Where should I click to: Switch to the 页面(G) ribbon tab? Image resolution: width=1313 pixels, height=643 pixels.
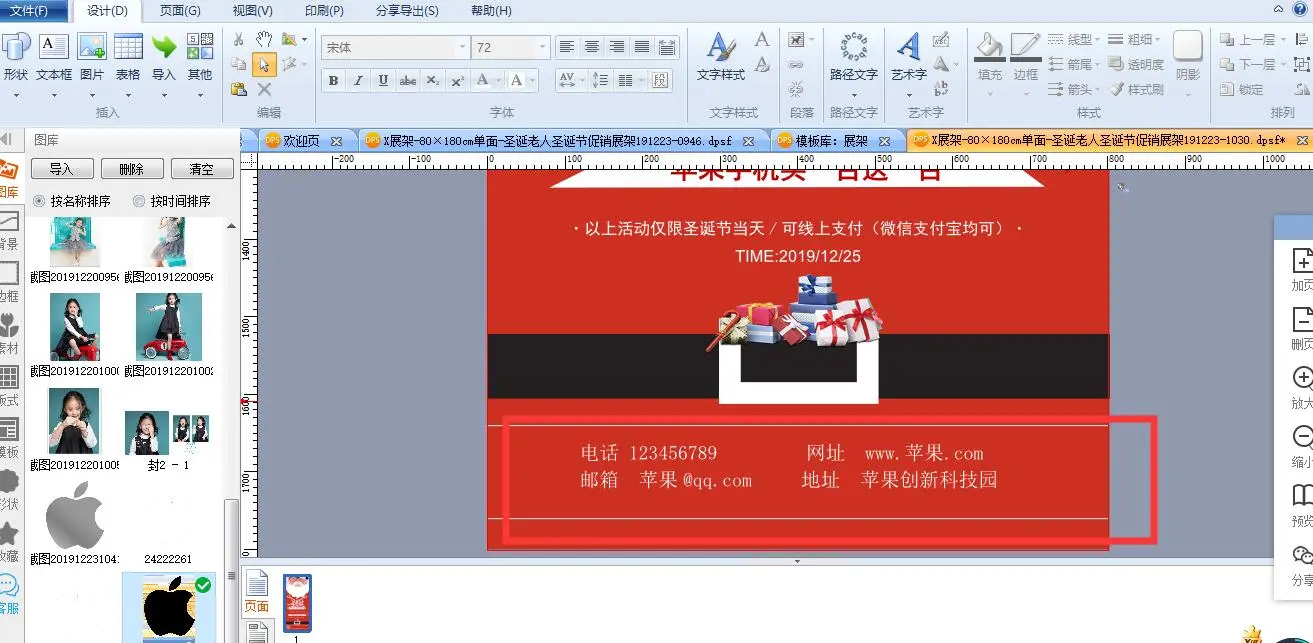180,11
